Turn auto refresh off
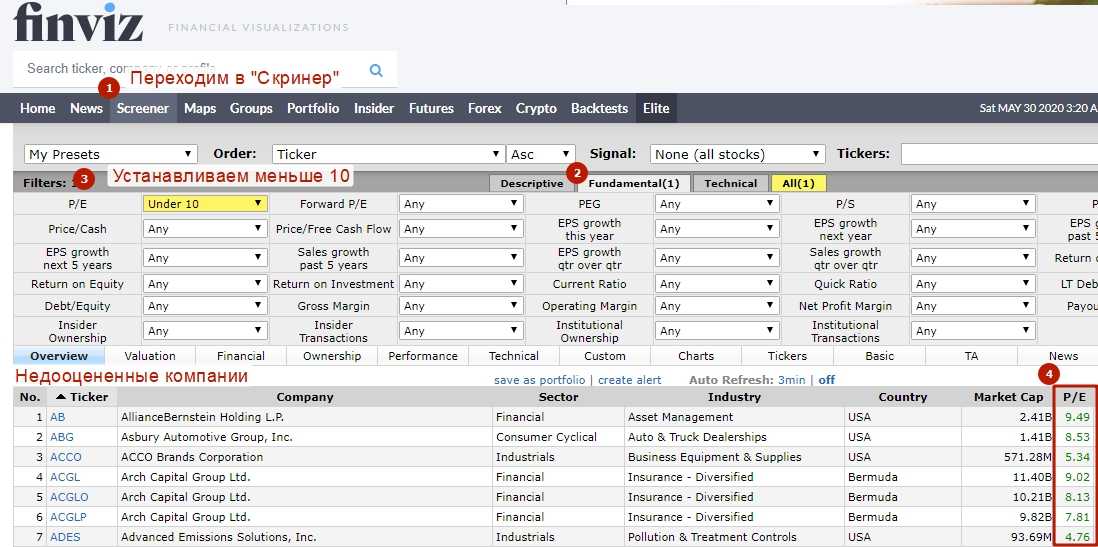 (827, 380)
